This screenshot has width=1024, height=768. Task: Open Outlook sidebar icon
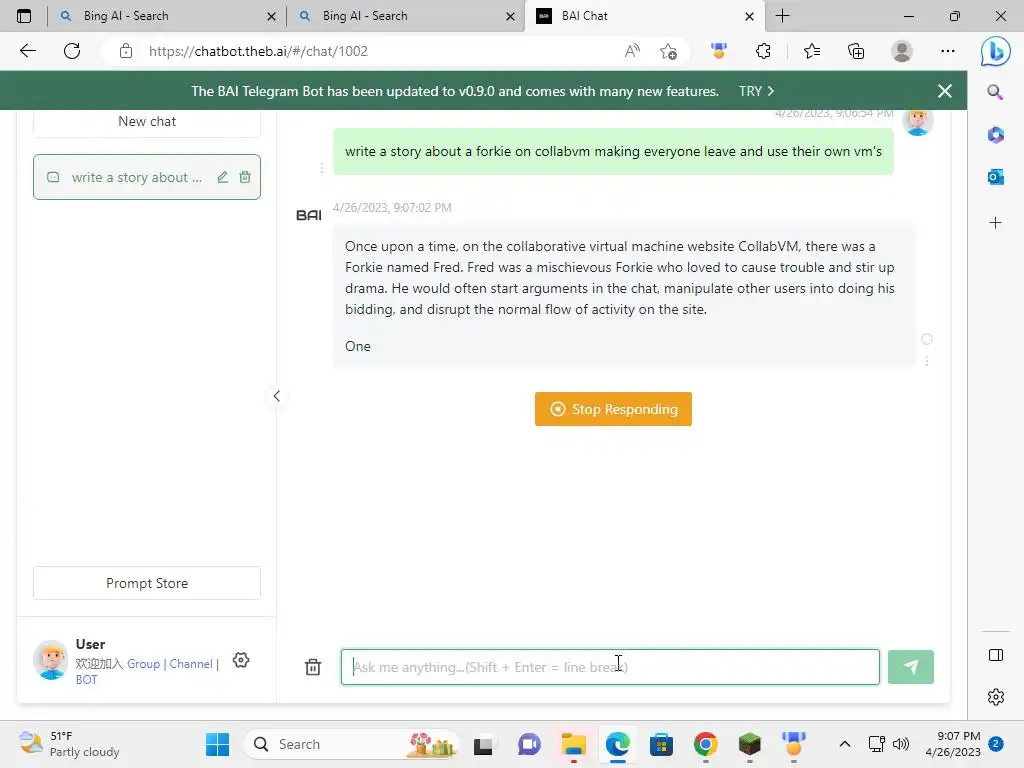(995, 176)
